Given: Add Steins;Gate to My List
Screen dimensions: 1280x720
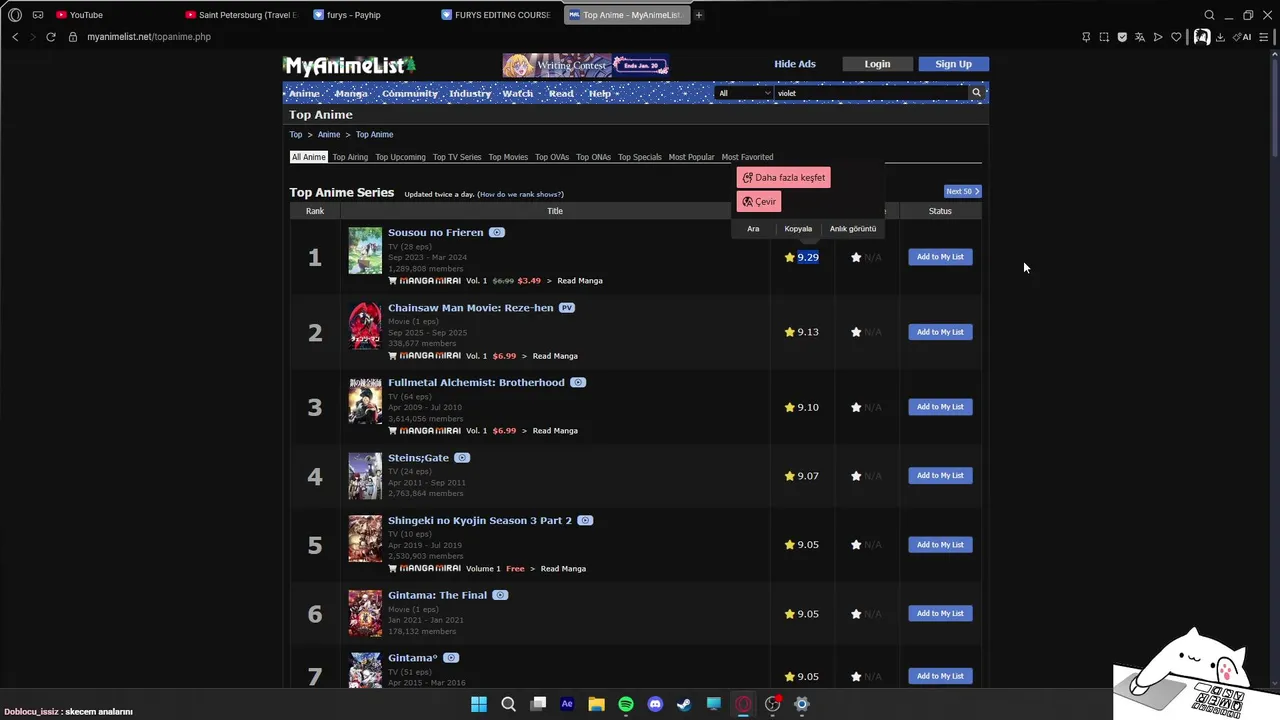Looking at the screenshot, I should (x=940, y=476).
